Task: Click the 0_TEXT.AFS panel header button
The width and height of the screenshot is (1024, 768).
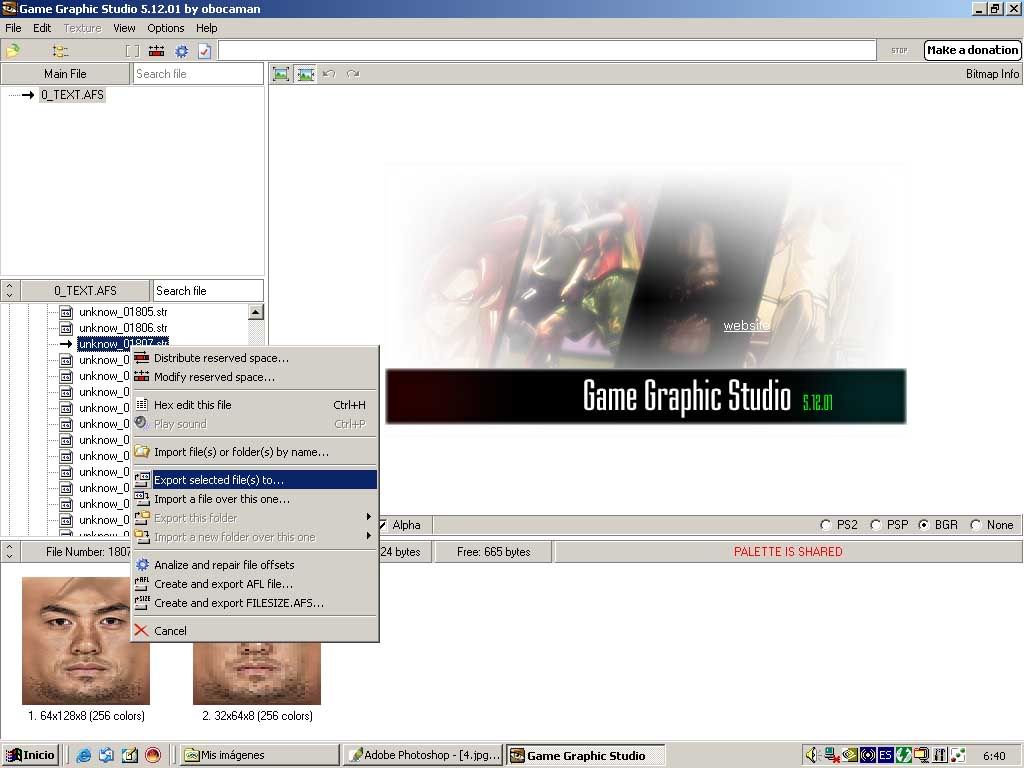Action: (x=86, y=291)
